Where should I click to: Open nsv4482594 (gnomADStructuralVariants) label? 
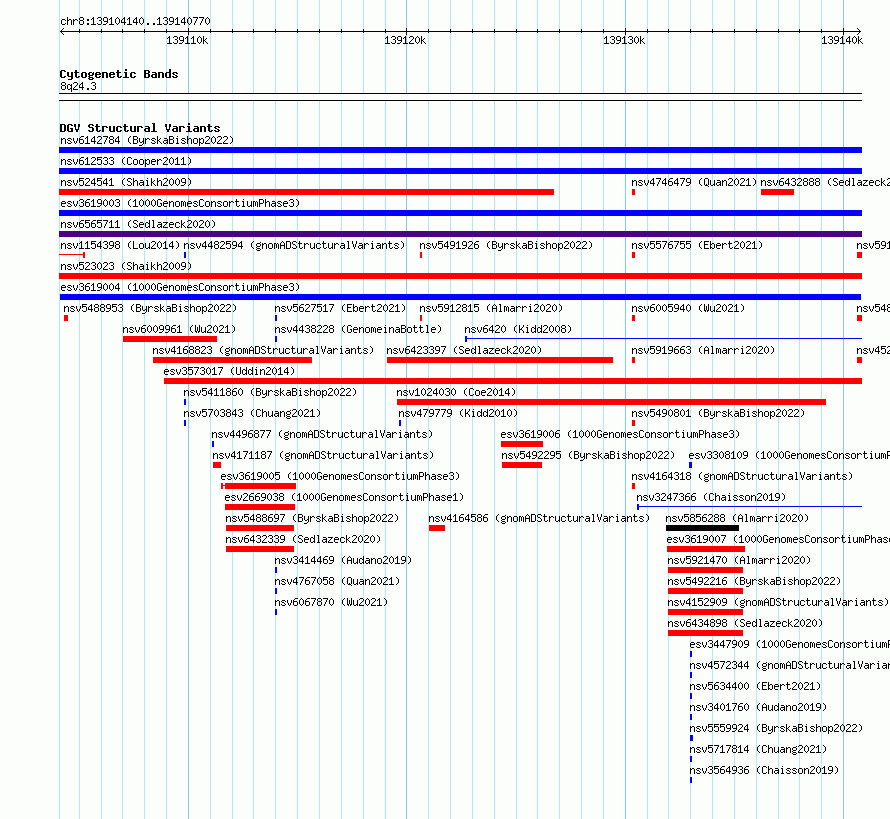click(294, 245)
